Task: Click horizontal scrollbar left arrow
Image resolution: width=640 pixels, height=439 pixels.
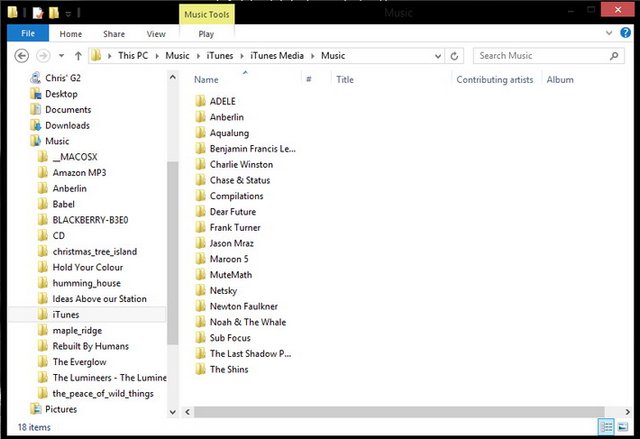Action: 187,412
